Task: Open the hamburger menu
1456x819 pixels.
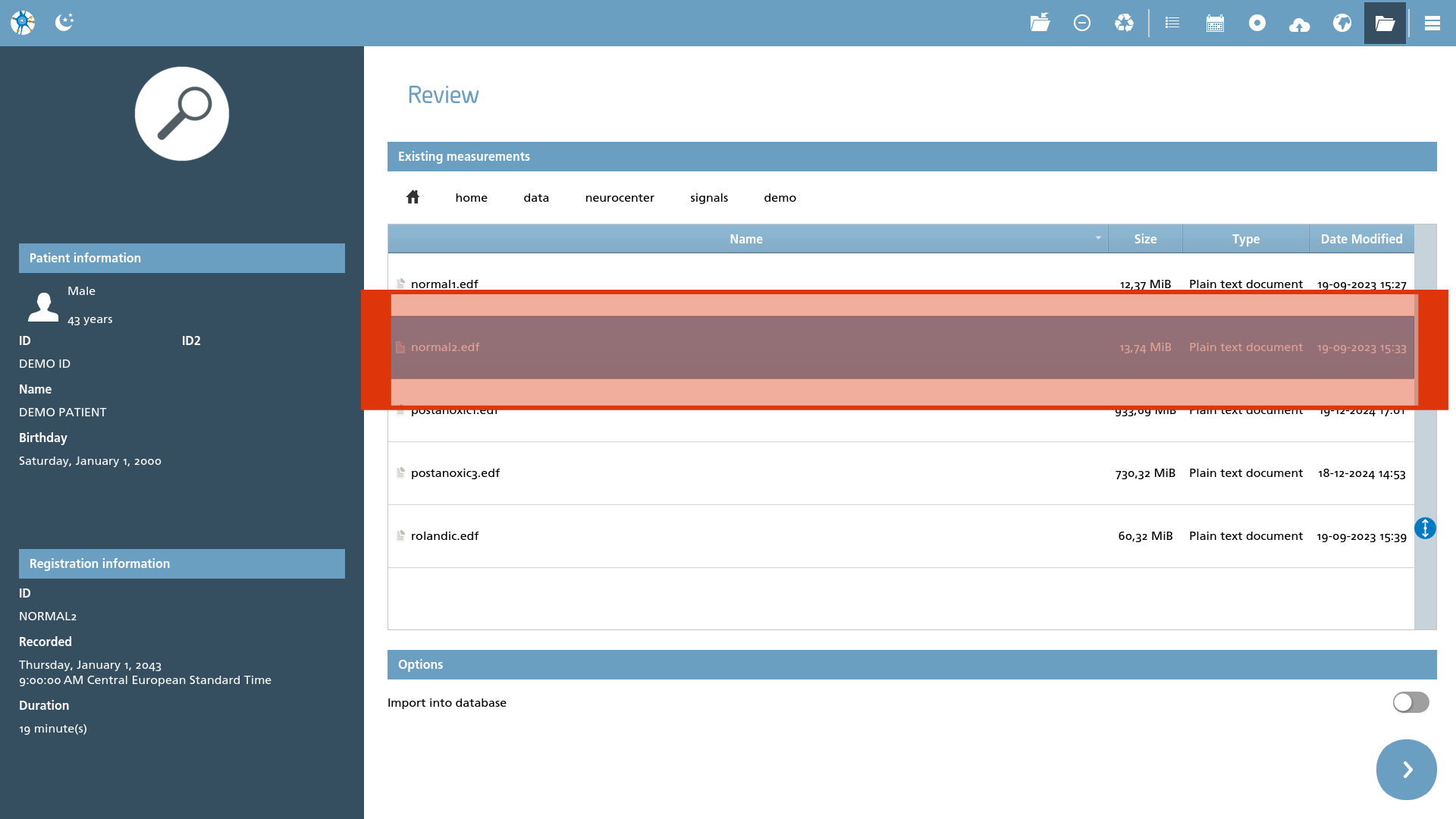Action: 1432,23
